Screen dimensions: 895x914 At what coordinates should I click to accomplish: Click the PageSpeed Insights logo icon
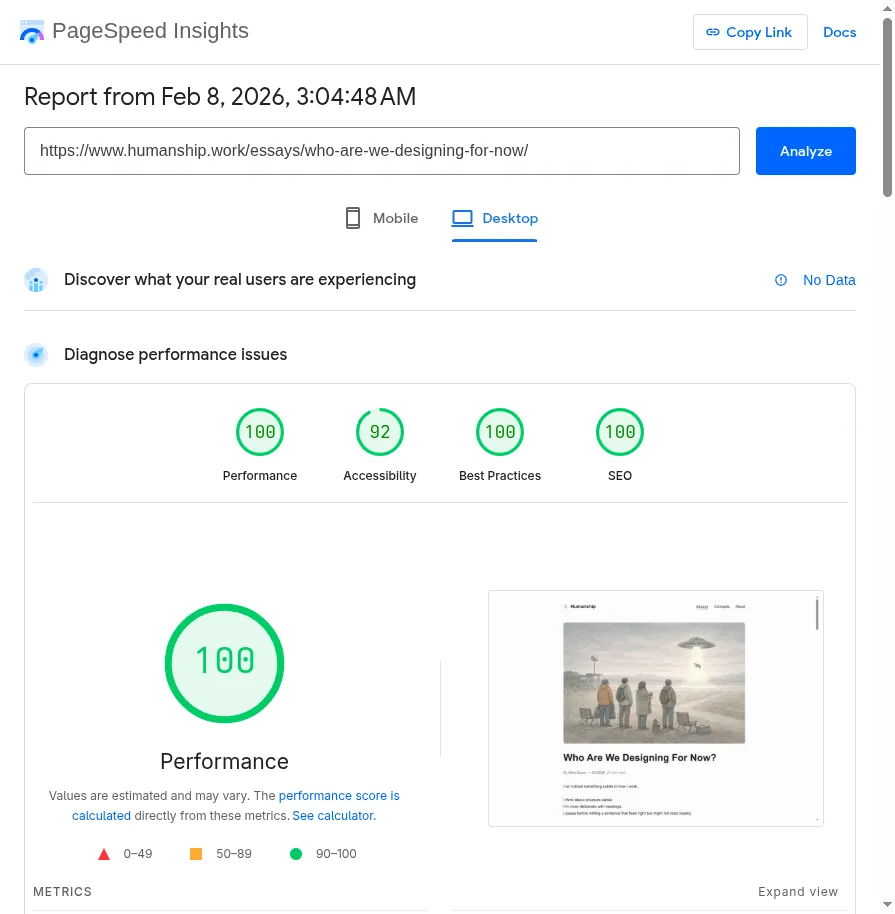tap(32, 32)
